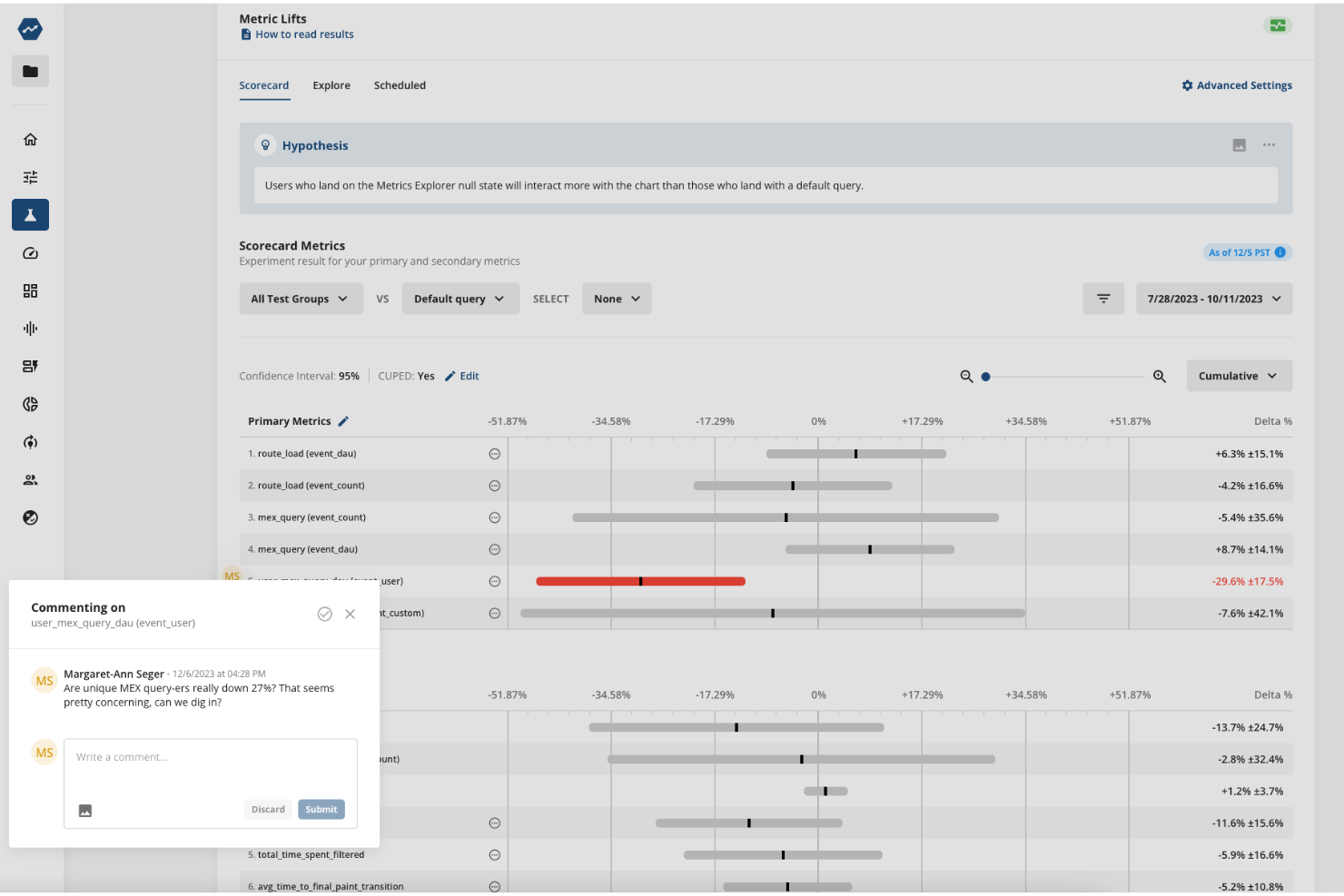
Task: Expand the Cumulative dropdown
Action: (x=1239, y=376)
